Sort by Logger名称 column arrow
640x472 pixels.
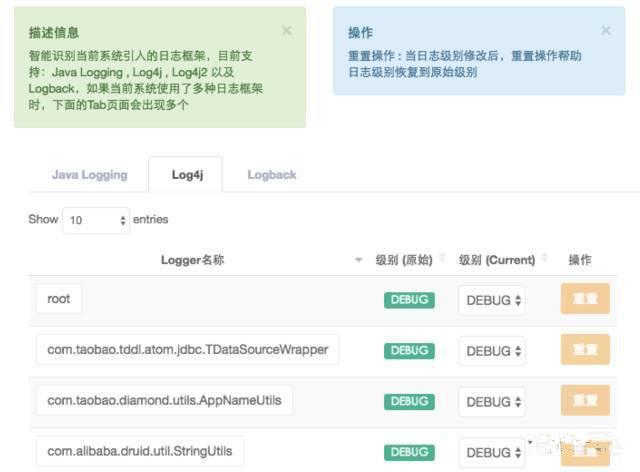(359, 261)
